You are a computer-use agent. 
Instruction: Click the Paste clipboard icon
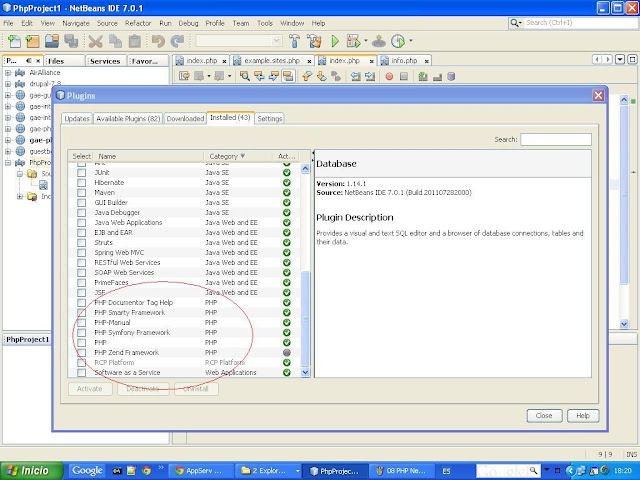[x=135, y=41]
